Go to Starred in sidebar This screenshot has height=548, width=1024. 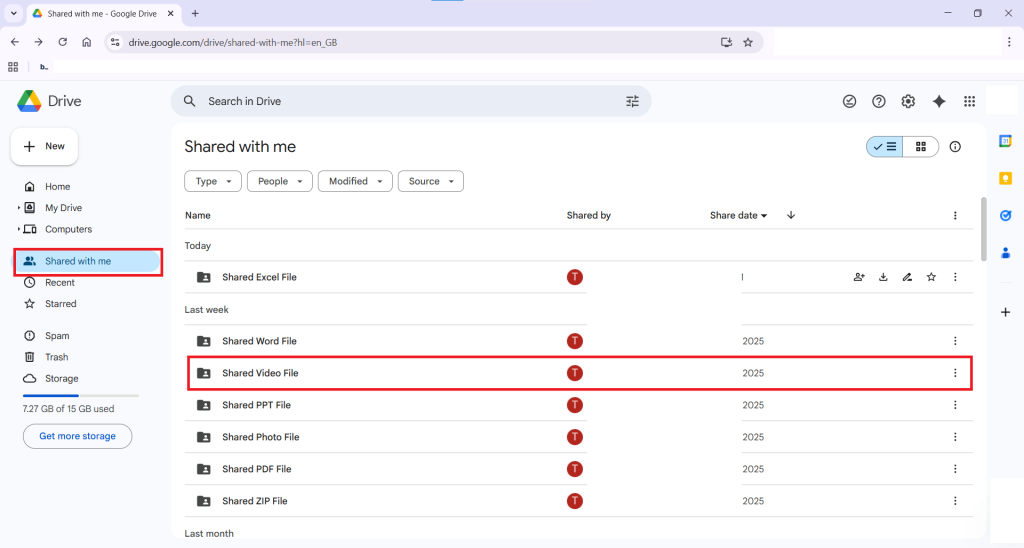click(60, 304)
